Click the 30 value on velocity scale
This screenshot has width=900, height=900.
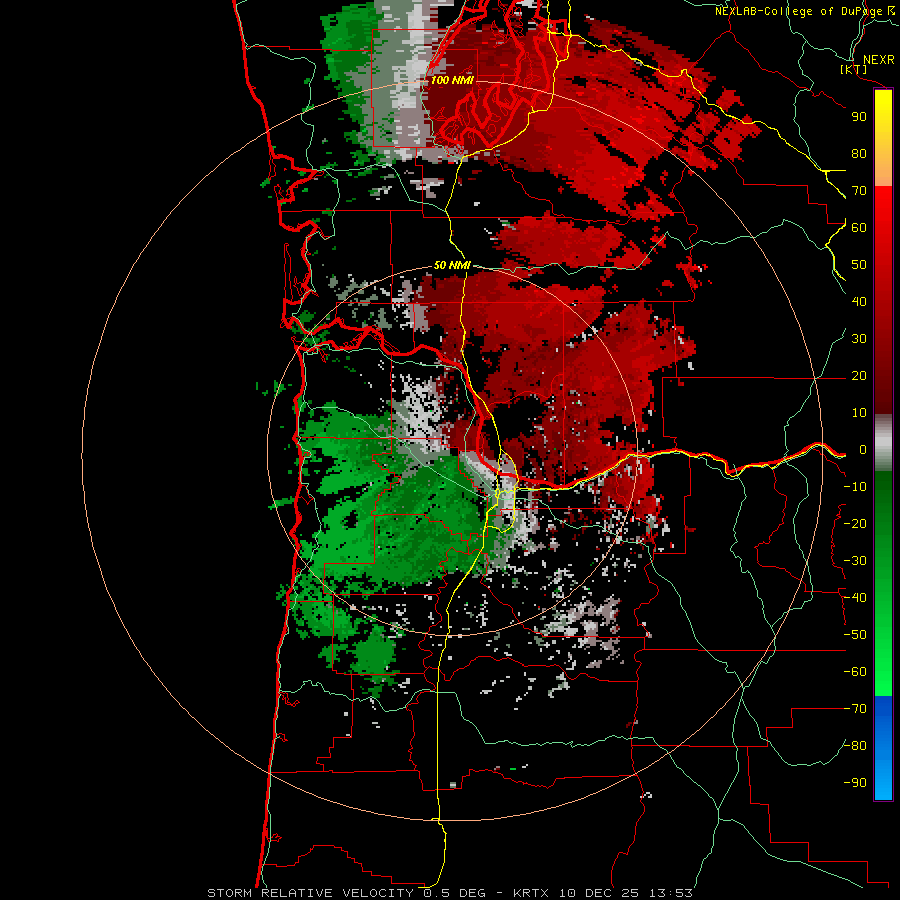click(859, 339)
